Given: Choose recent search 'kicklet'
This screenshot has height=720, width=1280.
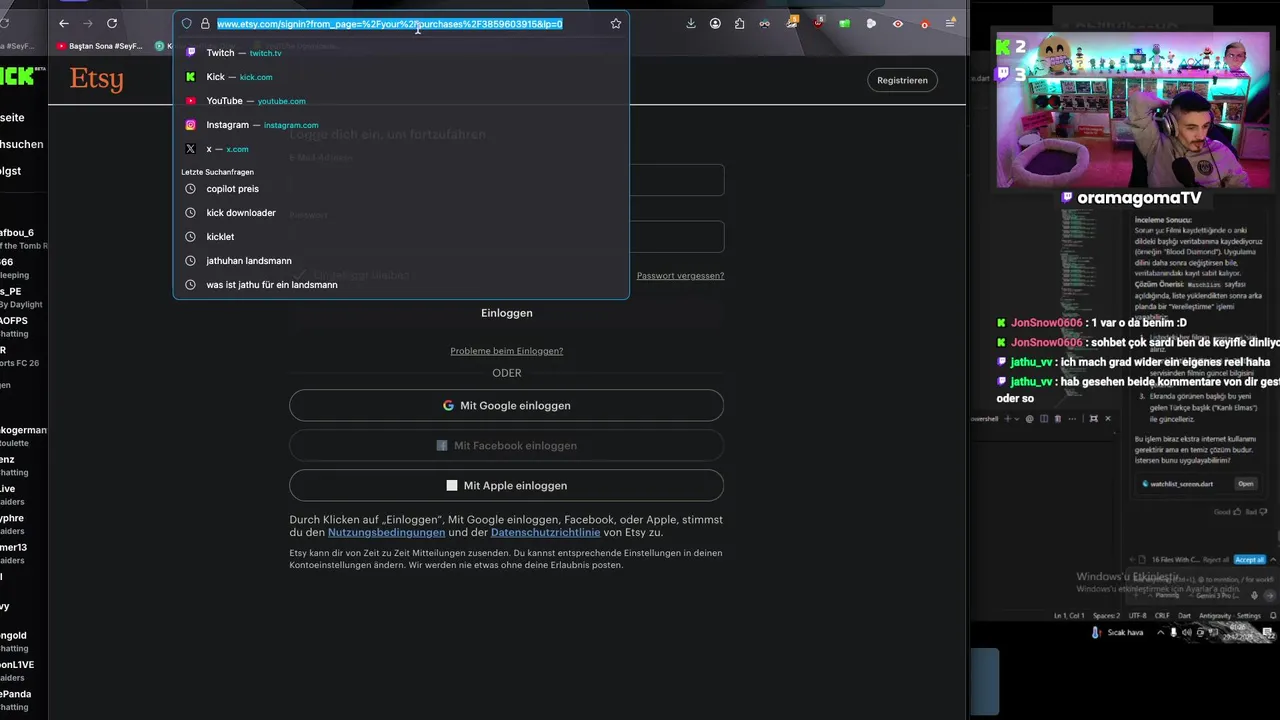Looking at the screenshot, I should tap(401, 237).
